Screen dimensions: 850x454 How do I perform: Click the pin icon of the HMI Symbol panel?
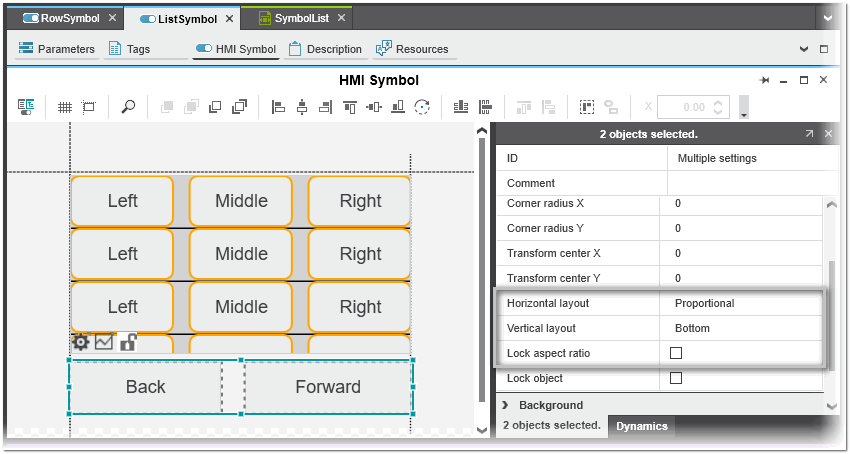764,80
